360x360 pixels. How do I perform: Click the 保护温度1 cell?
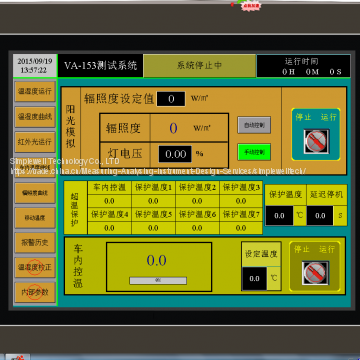pyautogui.click(x=153, y=188)
